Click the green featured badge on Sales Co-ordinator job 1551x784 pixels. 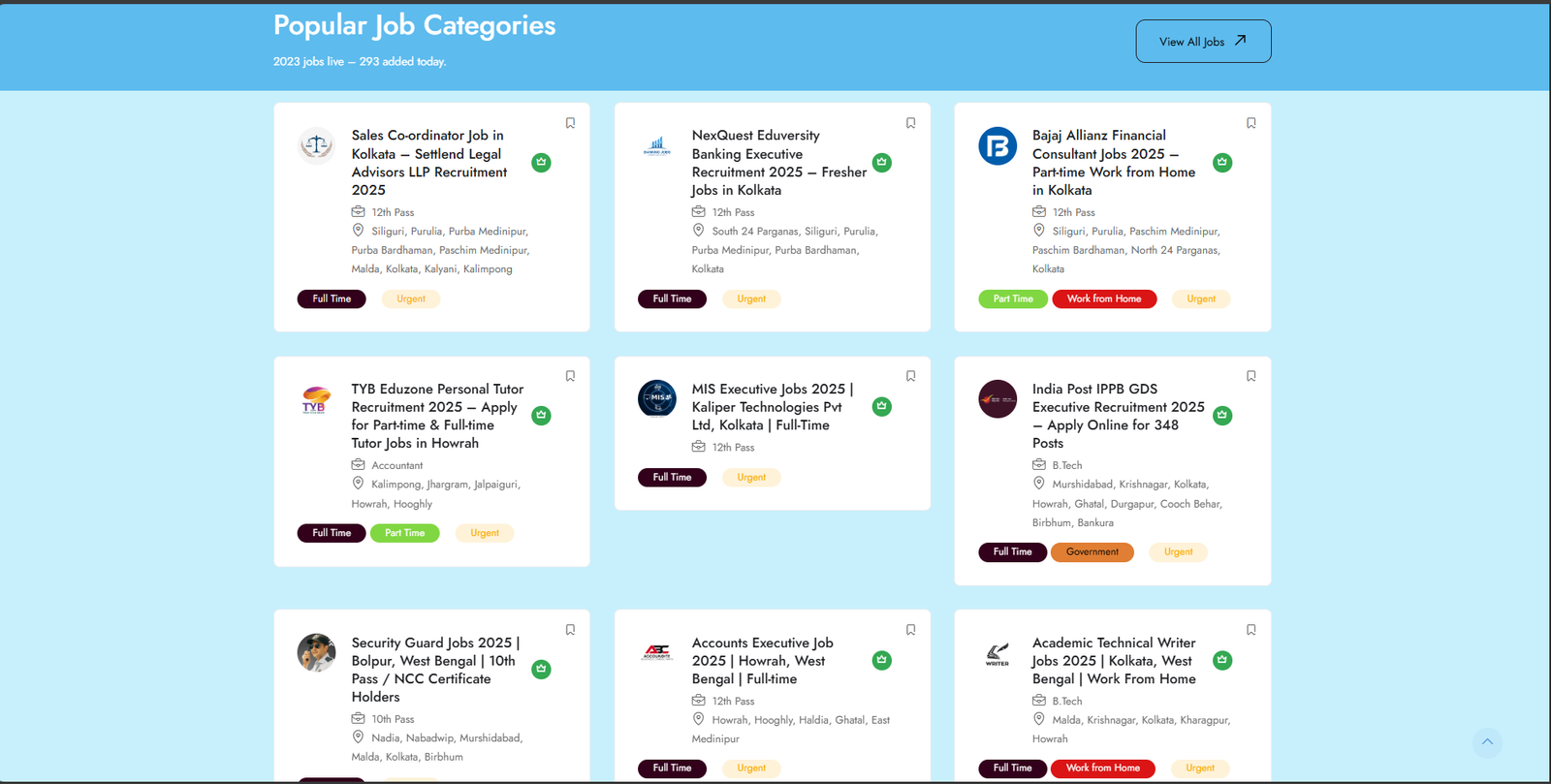541,162
